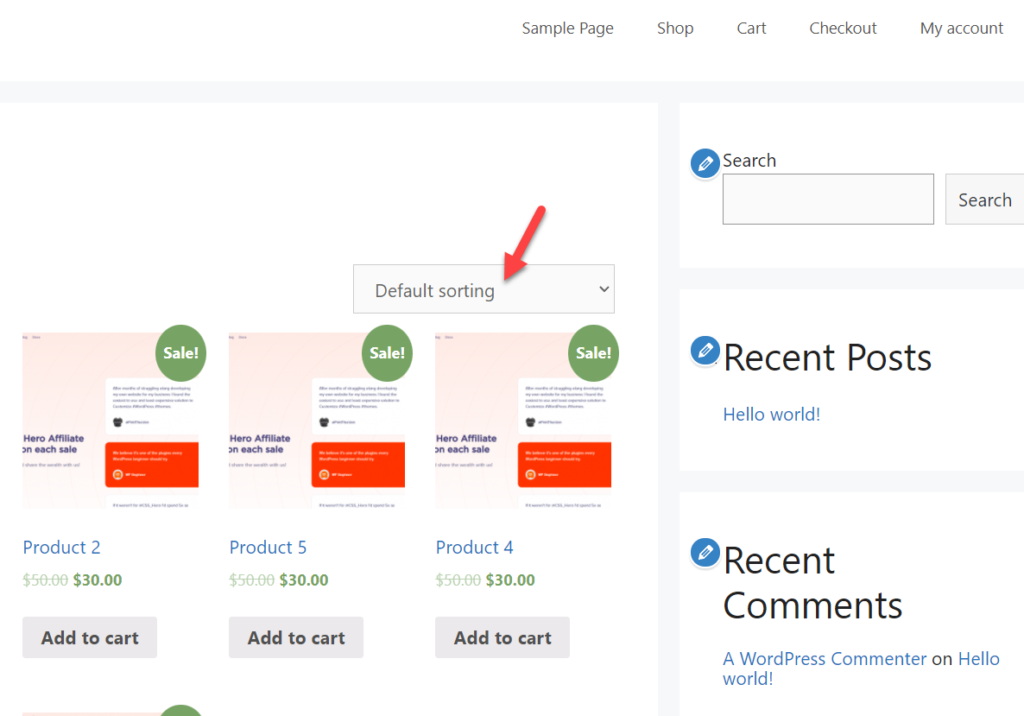Click the Recent Posts heading
The height and width of the screenshot is (716, 1024).
point(827,357)
